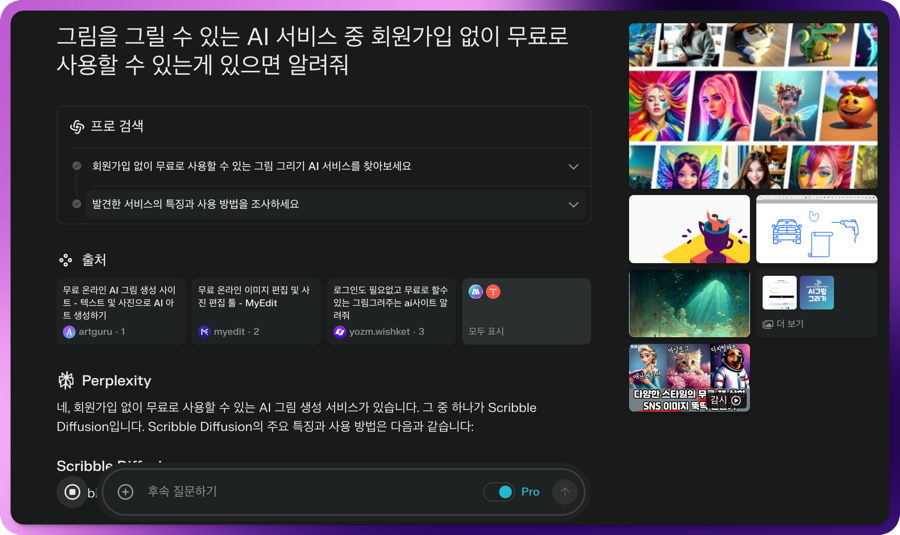Open the blue car sketch thumbnail
900x535 pixels.
(x=817, y=229)
